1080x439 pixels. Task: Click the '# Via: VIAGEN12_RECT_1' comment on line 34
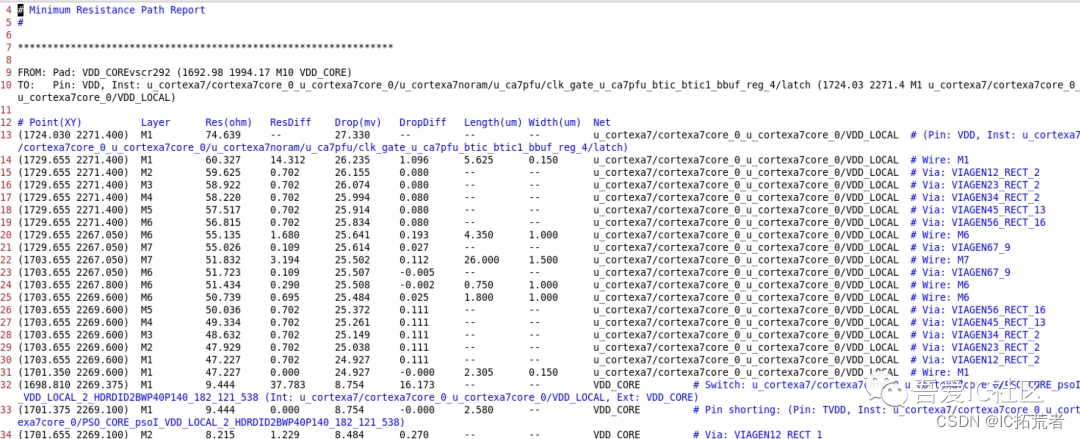click(x=758, y=433)
